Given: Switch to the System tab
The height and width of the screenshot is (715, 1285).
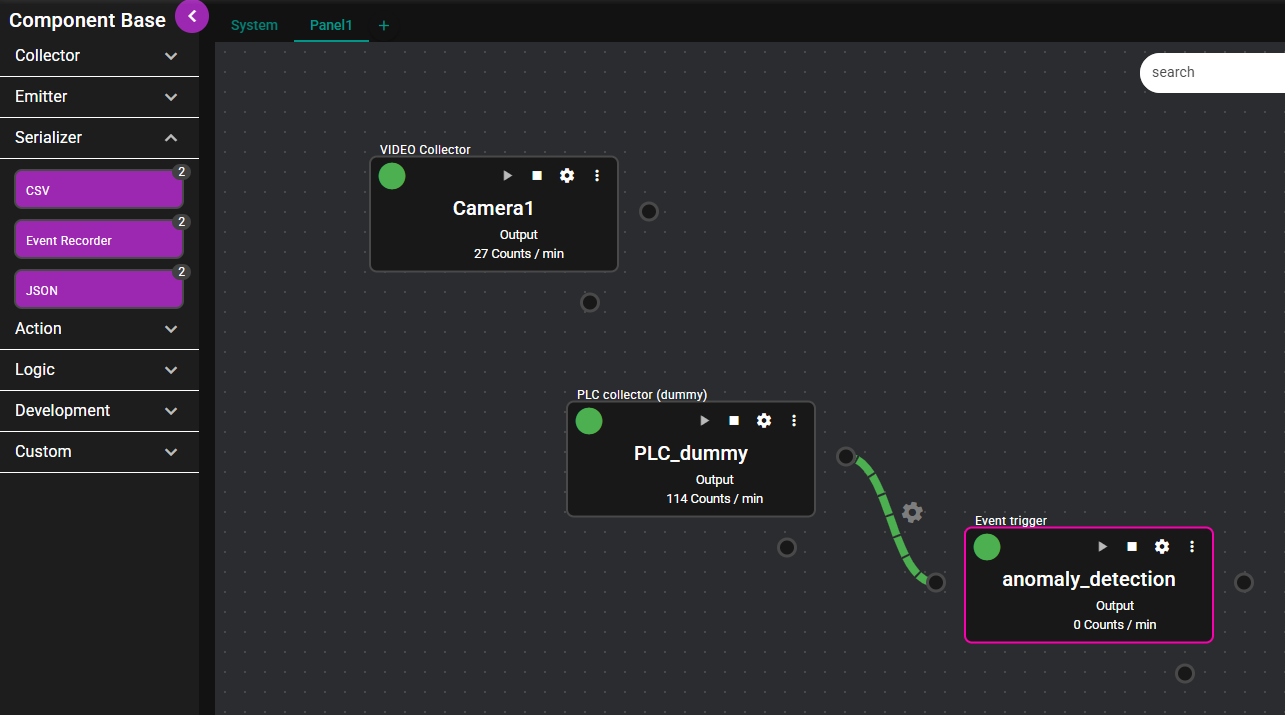Looking at the screenshot, I should click(x=254, y=26).
